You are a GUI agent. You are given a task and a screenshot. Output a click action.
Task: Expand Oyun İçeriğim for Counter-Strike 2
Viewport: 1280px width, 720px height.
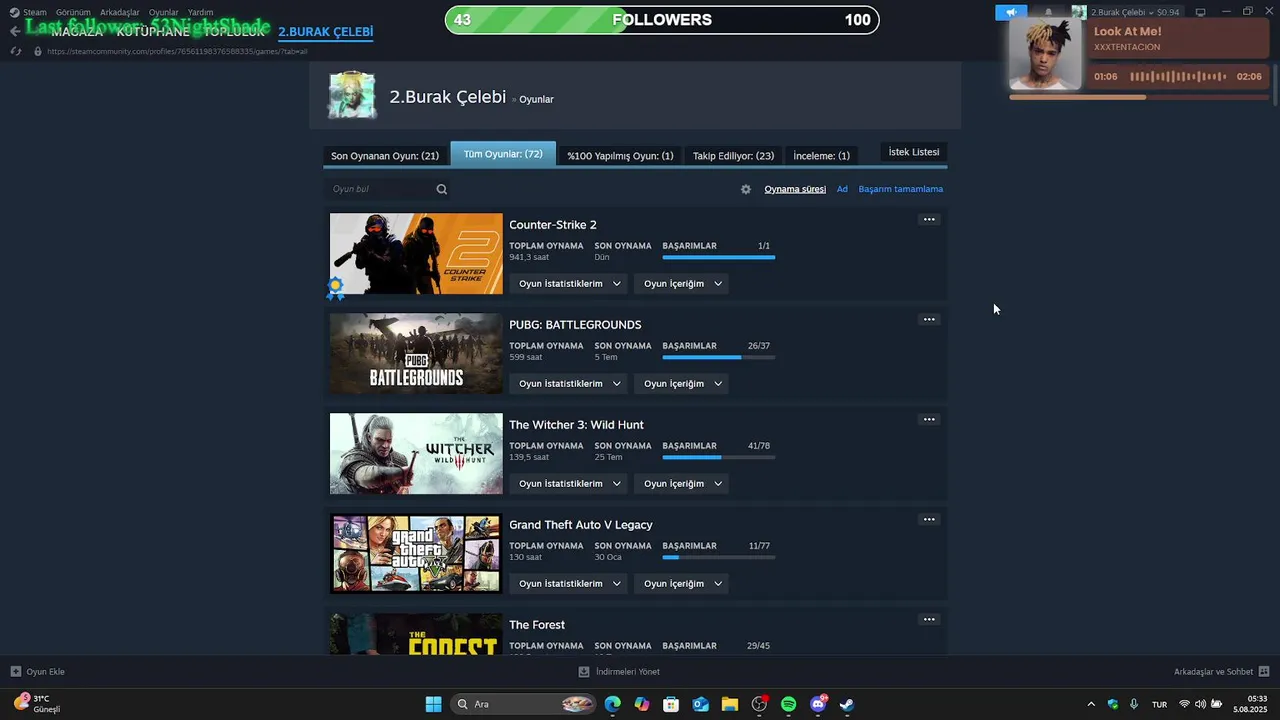[x=682, y=284]
